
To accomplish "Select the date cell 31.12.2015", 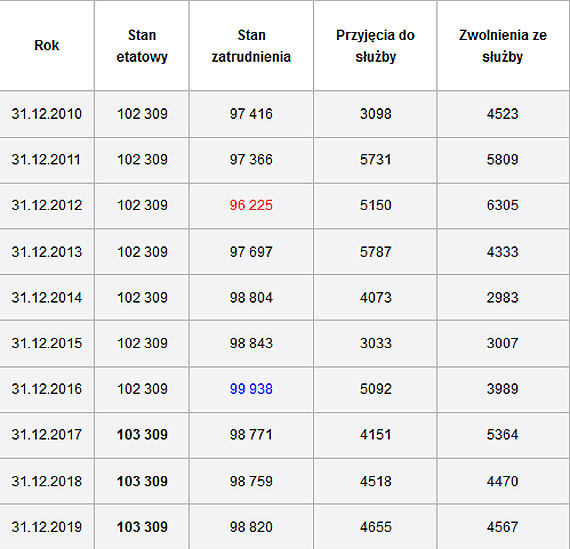I will (x=47, y=343).
